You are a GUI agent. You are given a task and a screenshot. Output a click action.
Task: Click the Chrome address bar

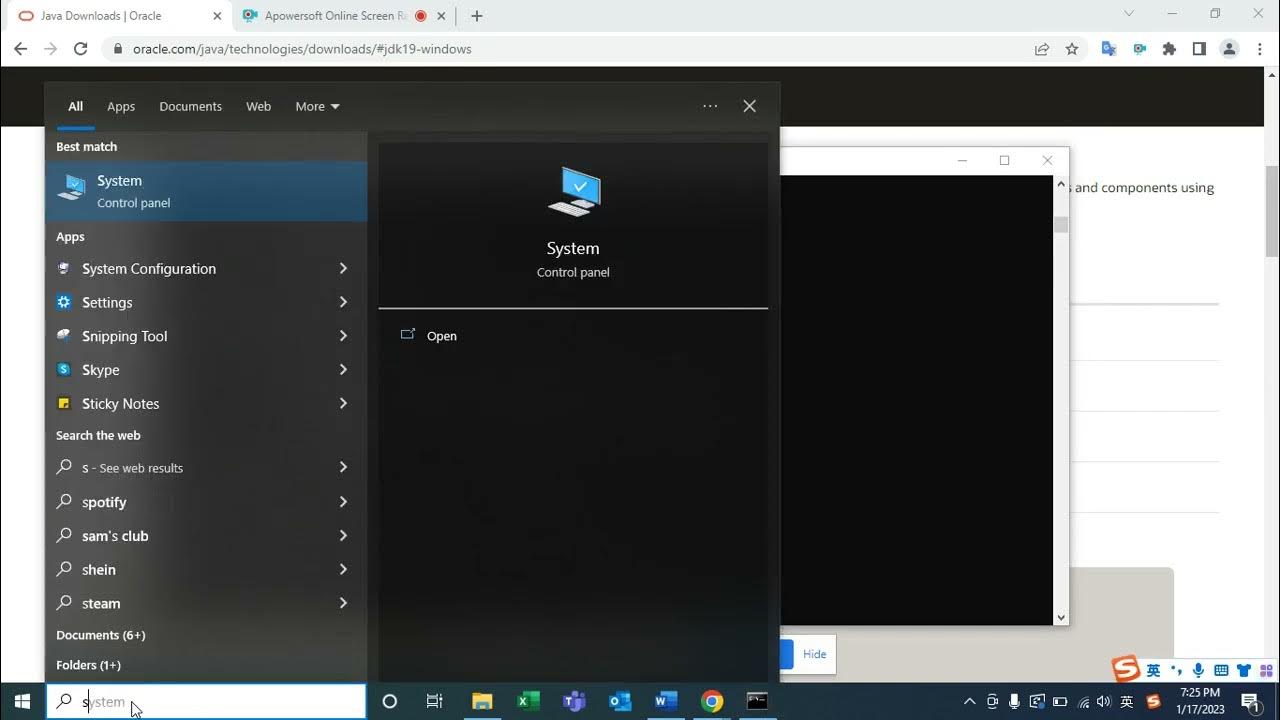click(x=570, y=49)
